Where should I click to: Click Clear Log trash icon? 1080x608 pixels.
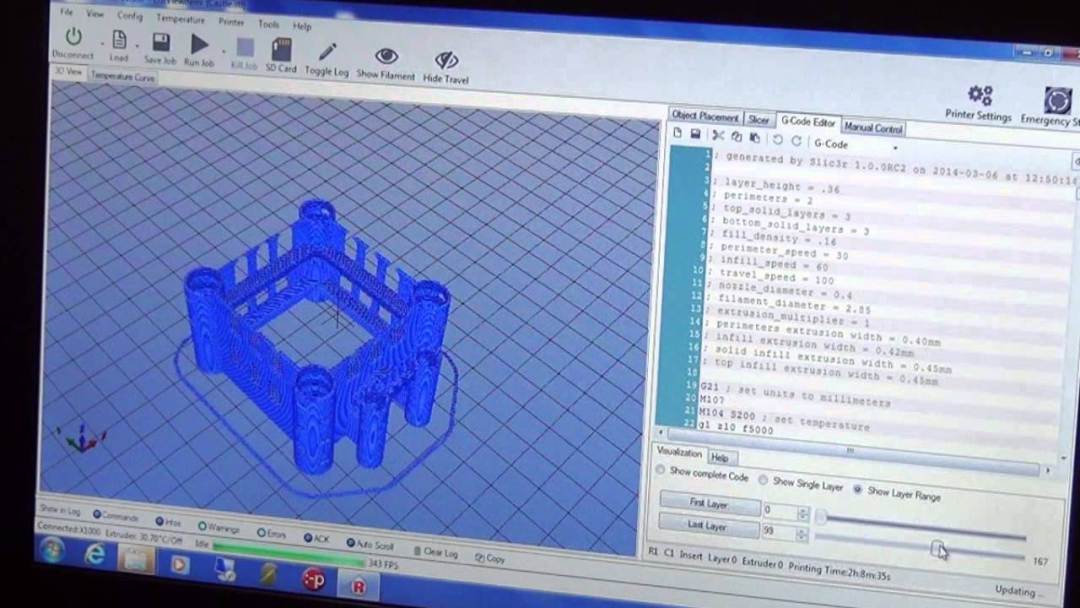point(417,551)
